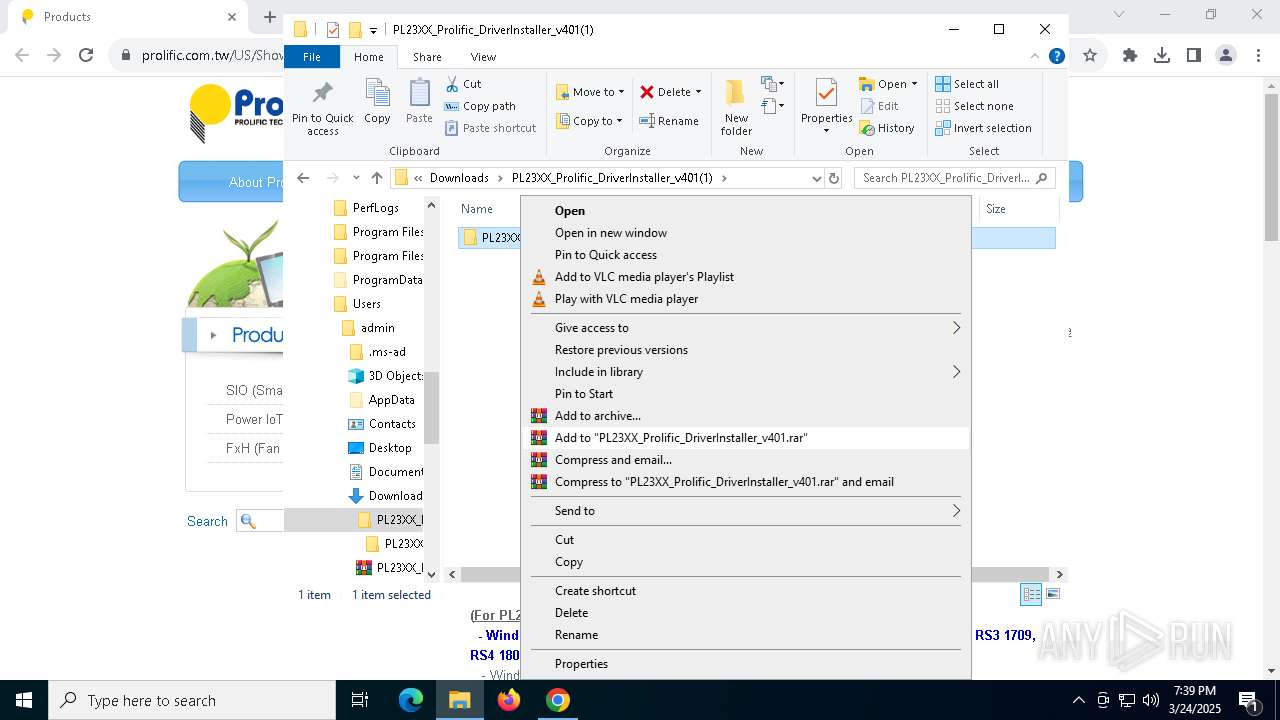Bookmark page with star icon
1280x720 pixels.
[x=1090, y=56]
